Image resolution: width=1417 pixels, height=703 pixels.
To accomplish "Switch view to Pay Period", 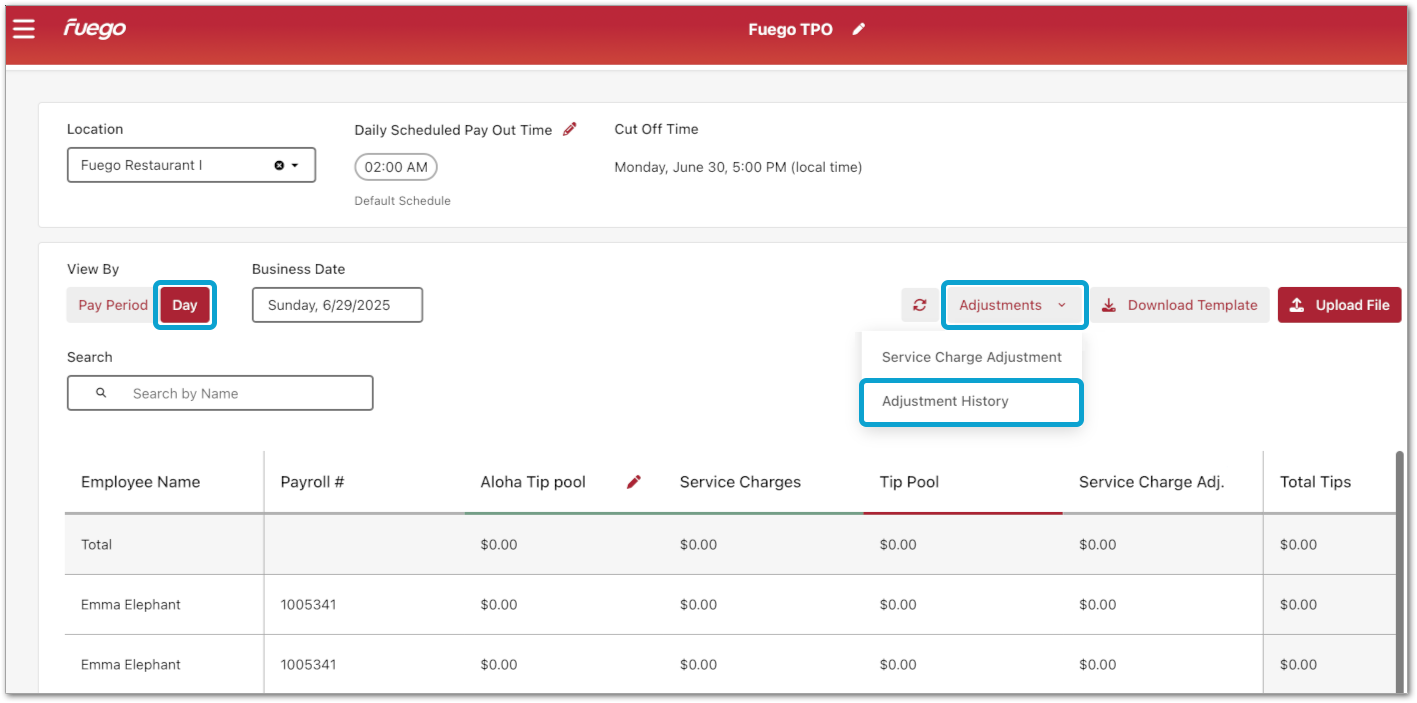I will pyautogui.click(x=113, y=305).
